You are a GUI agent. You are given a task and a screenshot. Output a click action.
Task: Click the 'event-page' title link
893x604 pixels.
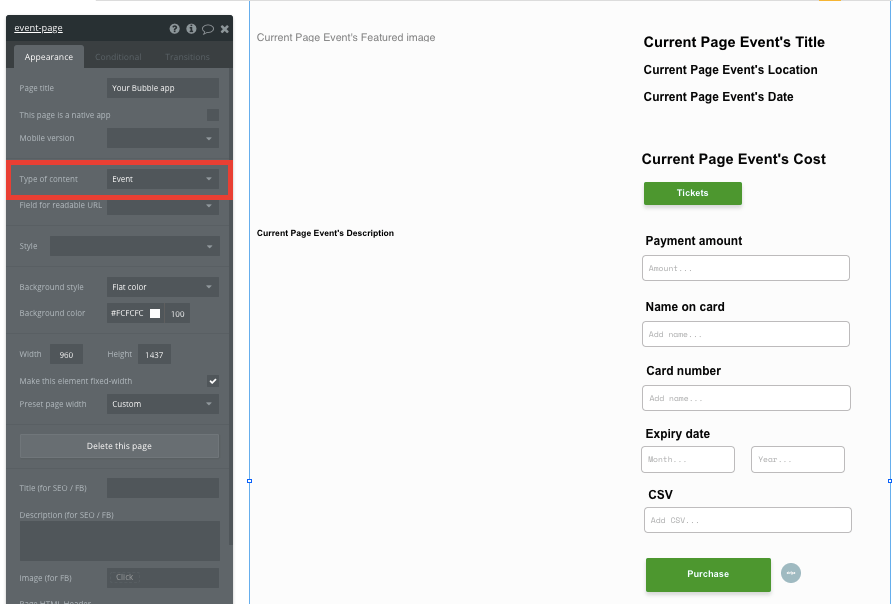[x=38, y=27]
